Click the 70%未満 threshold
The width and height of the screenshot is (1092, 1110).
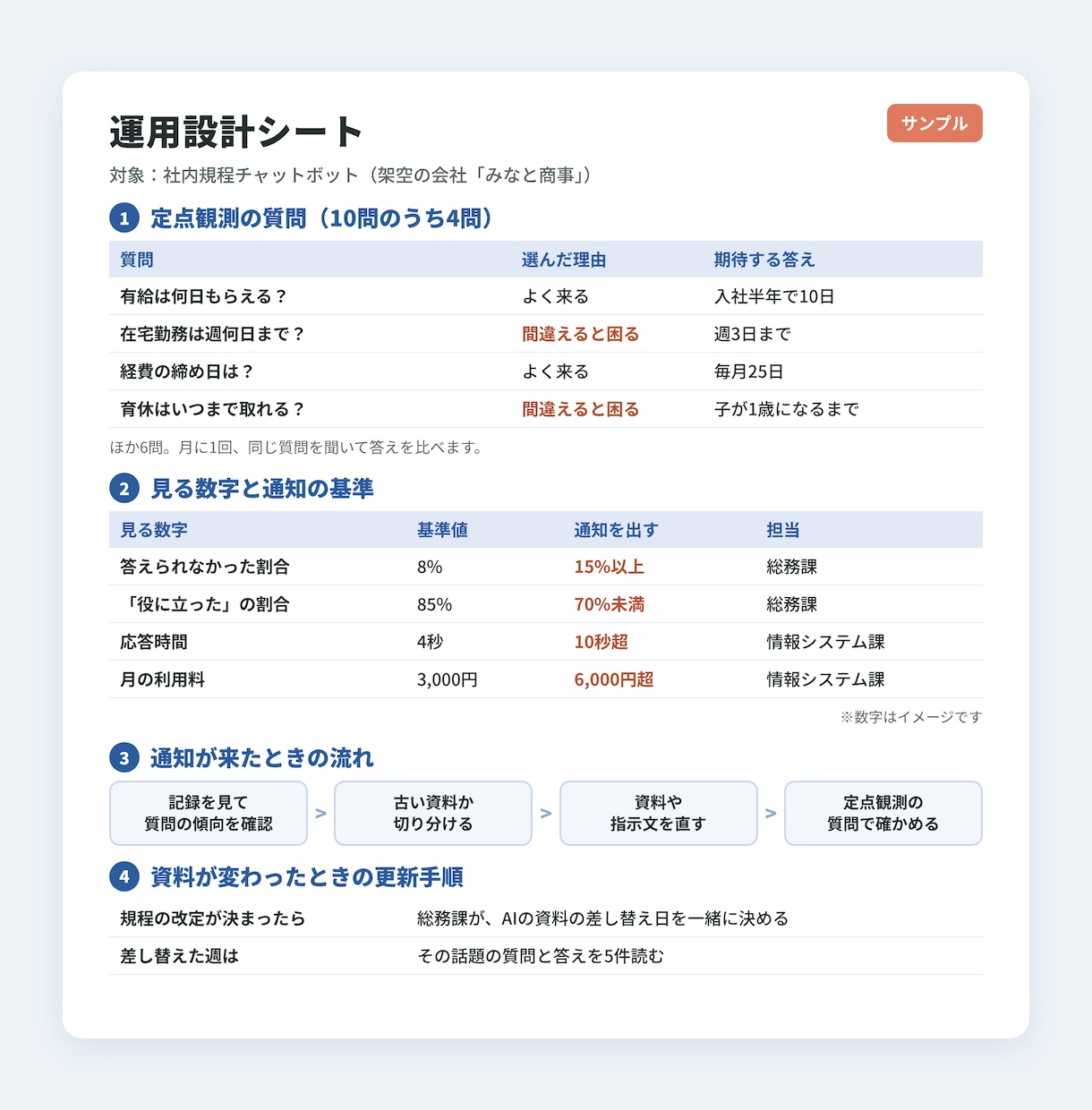point(609,604)
